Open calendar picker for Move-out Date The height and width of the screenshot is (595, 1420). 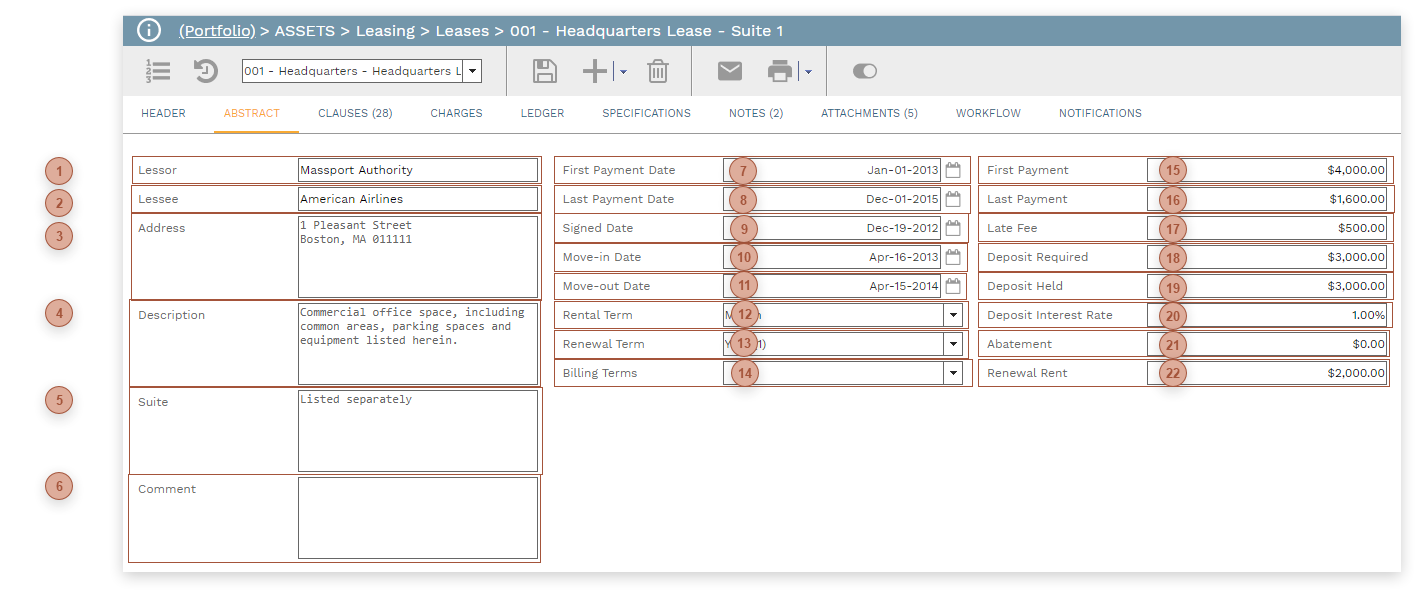click(953, 286)
